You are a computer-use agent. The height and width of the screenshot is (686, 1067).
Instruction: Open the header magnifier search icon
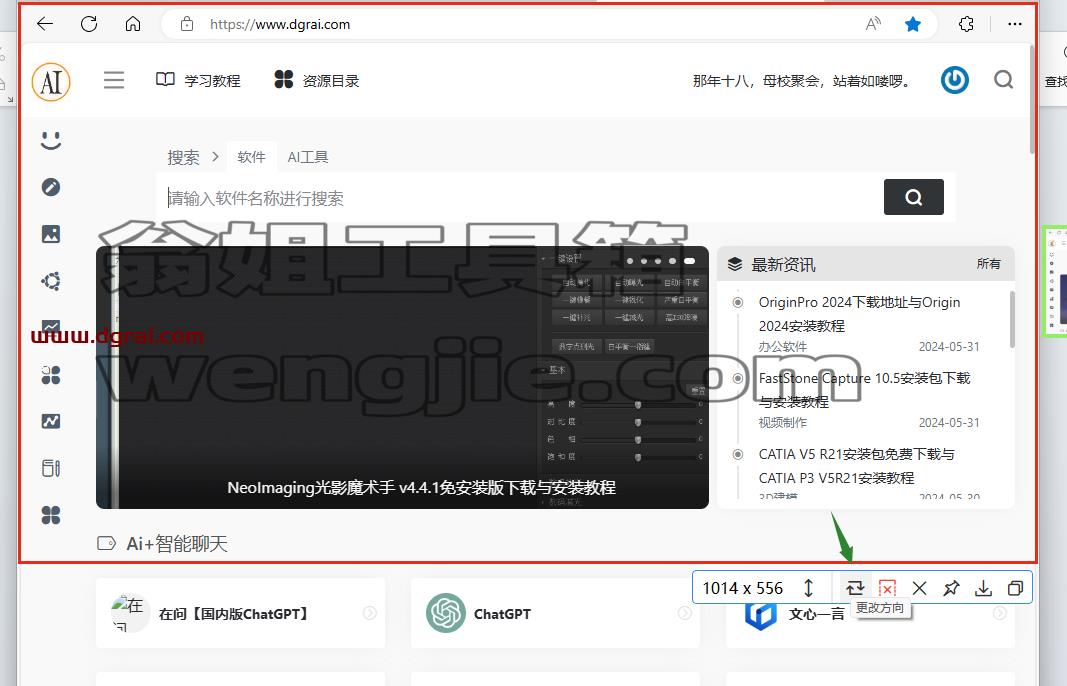1004,80
